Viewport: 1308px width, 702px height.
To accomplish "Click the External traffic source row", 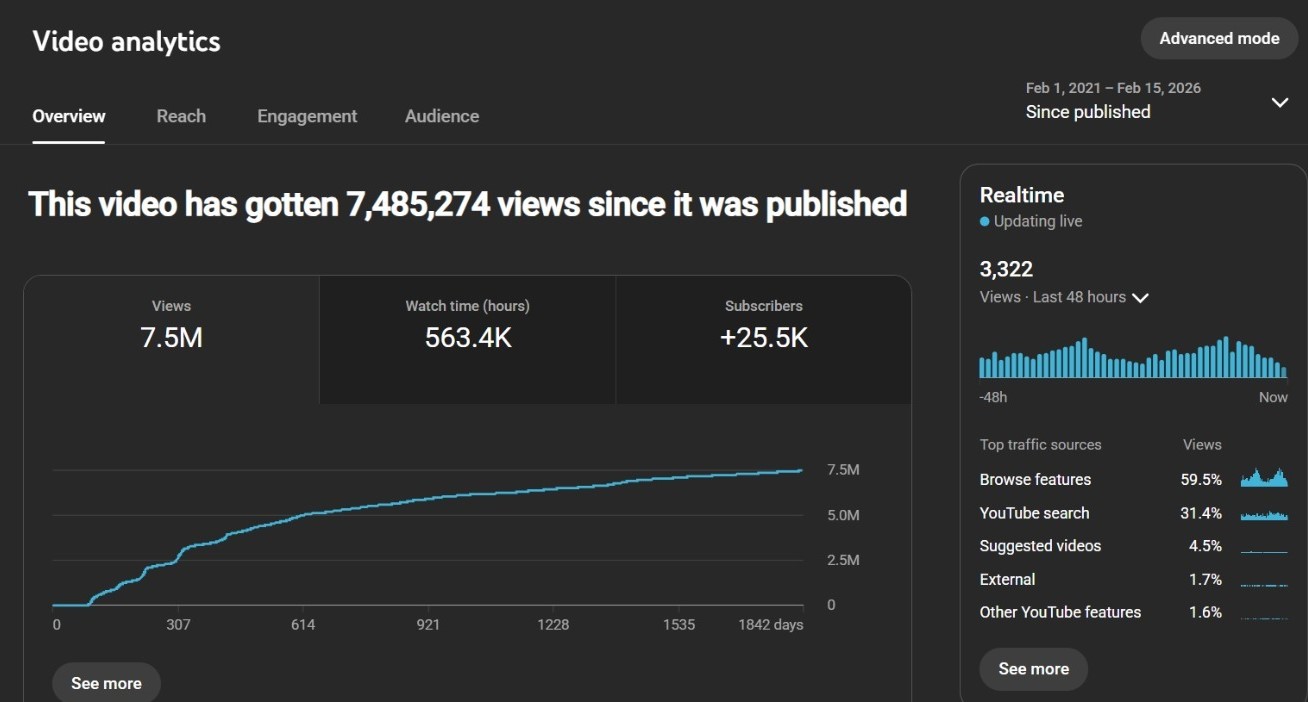I will (x=1100, y=580).
